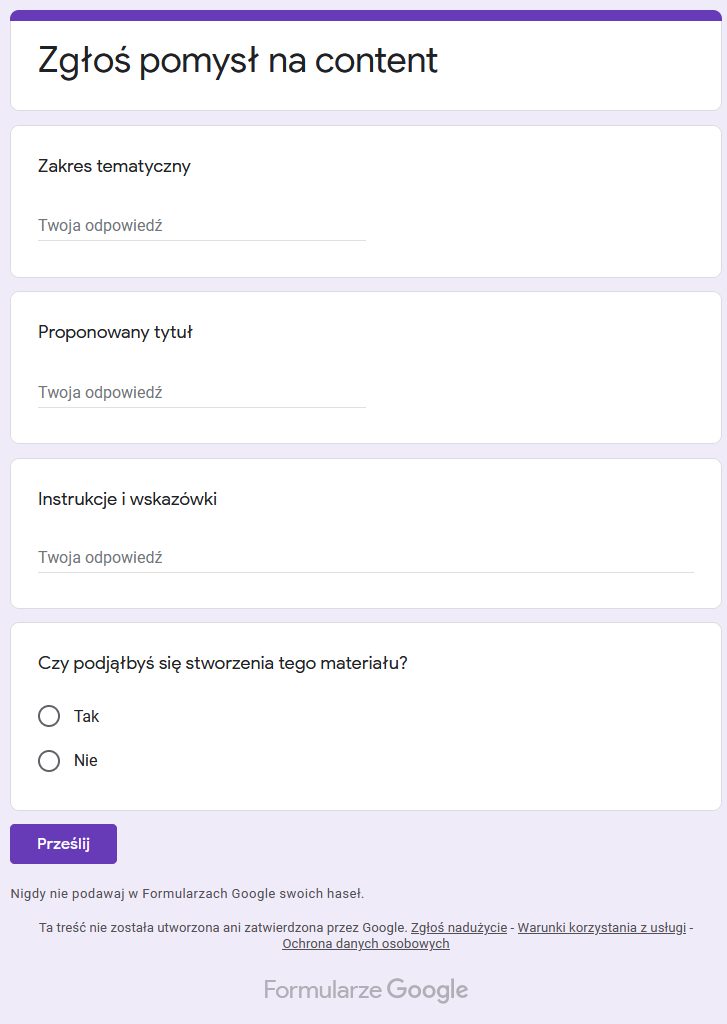727x1024 pixels.
Task: Click the "Instrukcje i wskazówki" question label
Action: tap(127, 499)
